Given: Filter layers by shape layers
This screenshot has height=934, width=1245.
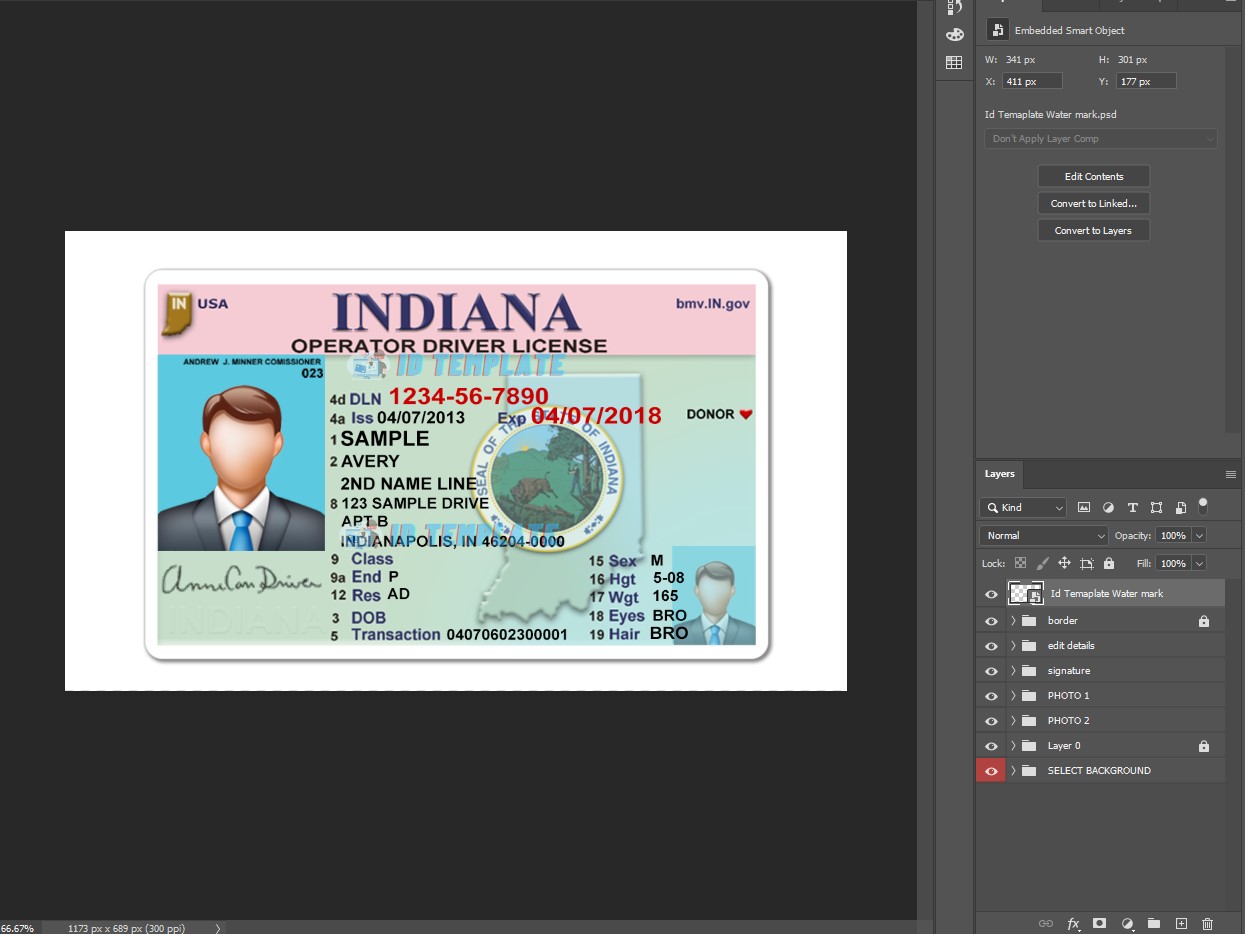Looking at the screenshot, I should pos(1156,508).
